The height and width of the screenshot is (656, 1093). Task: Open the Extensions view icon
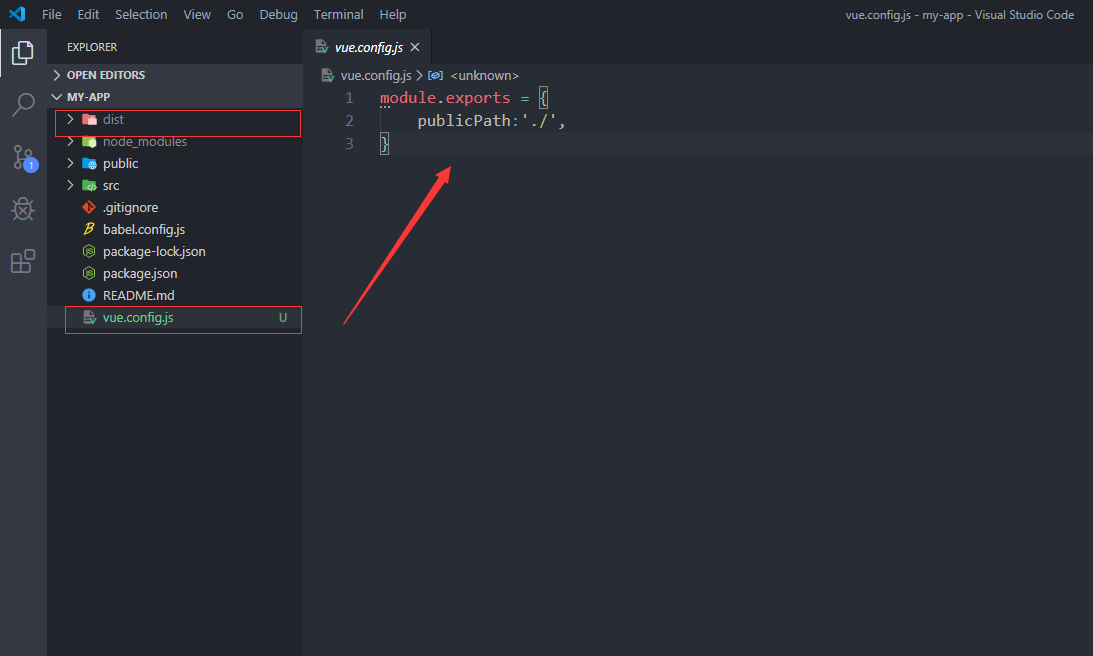point(22,261)
